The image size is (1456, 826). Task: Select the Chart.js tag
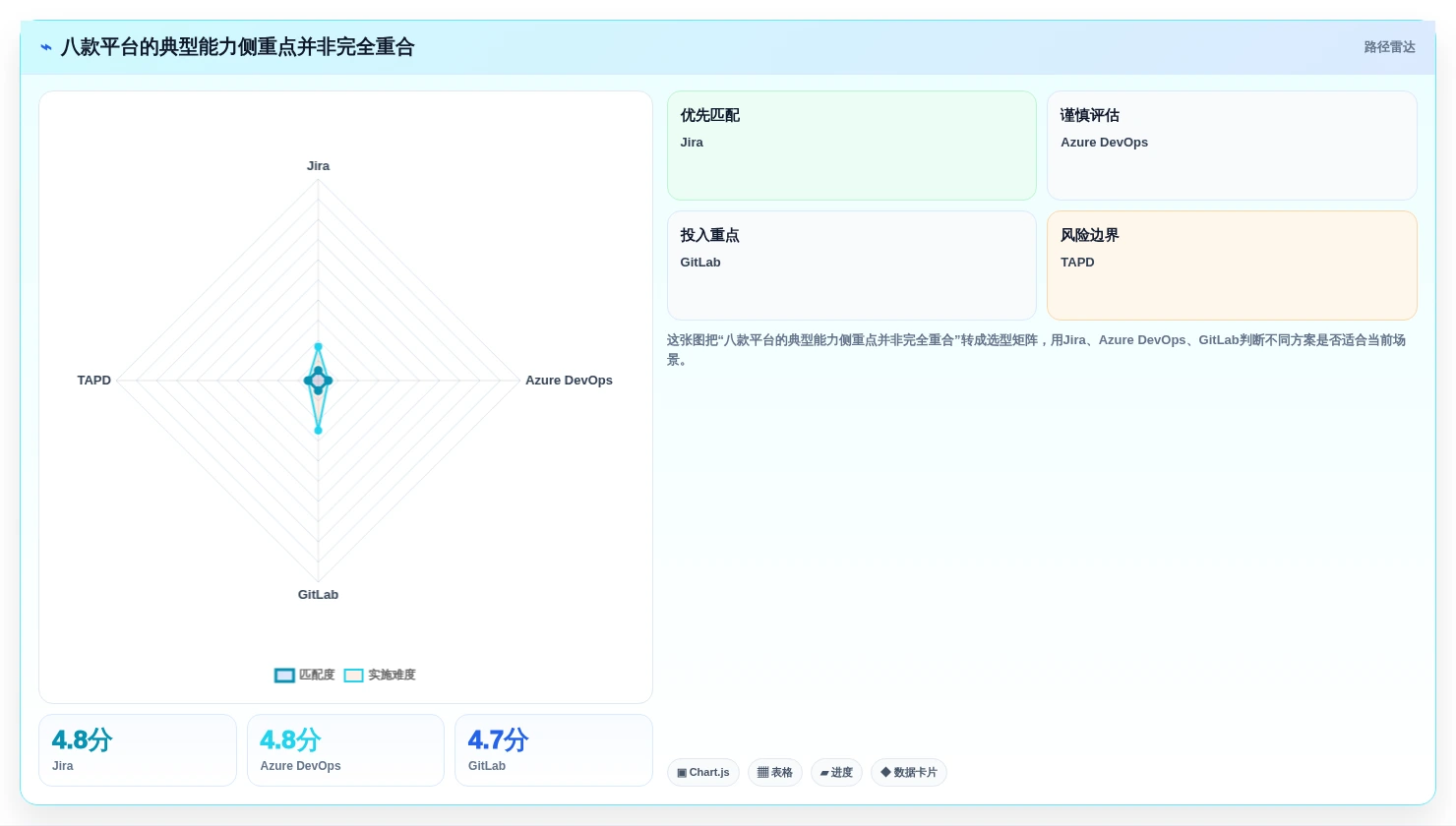[x=703, y=773]
